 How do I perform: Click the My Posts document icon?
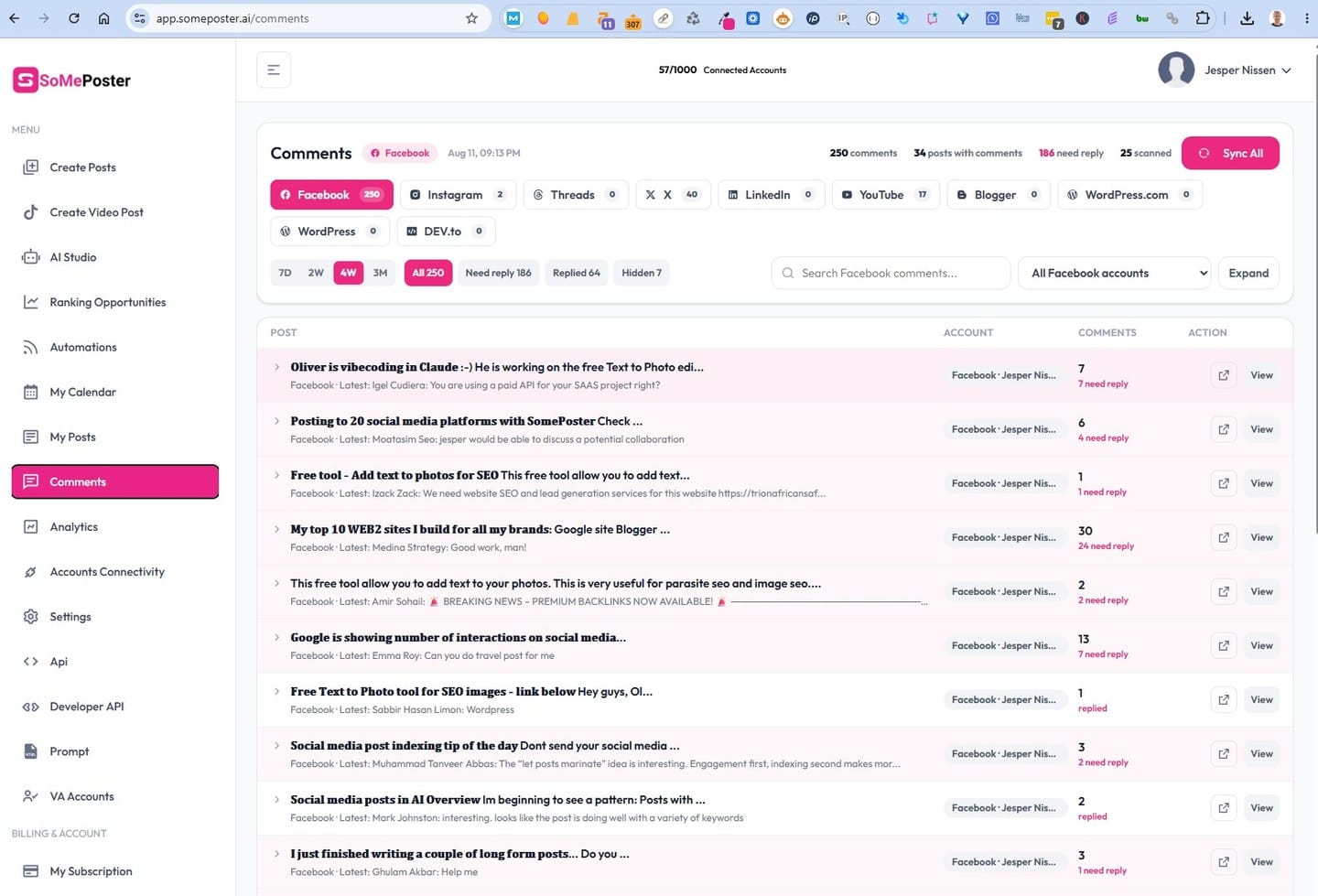point(31,437)
